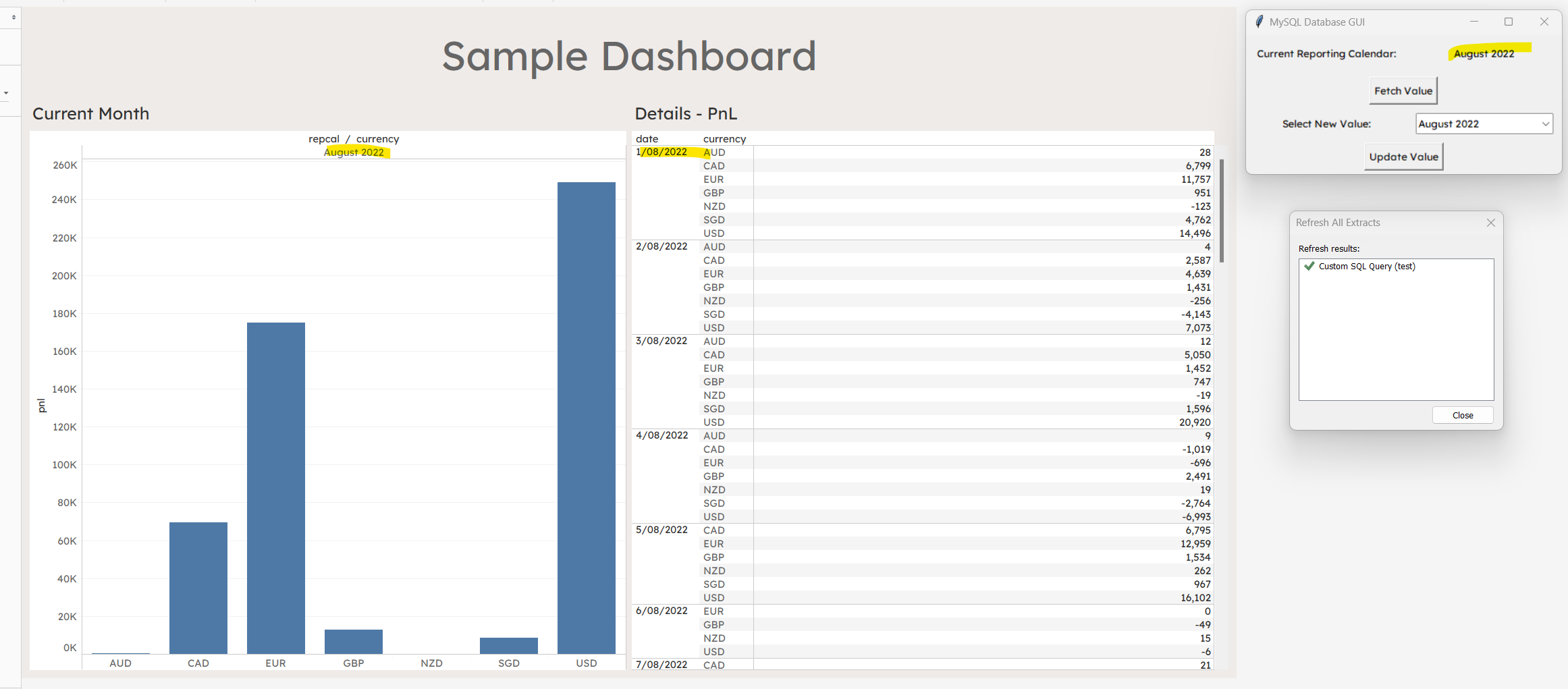Viewport: 1568px width, 689px height.
Task: Click the Fetch Value button
Action: [1403, 90]
